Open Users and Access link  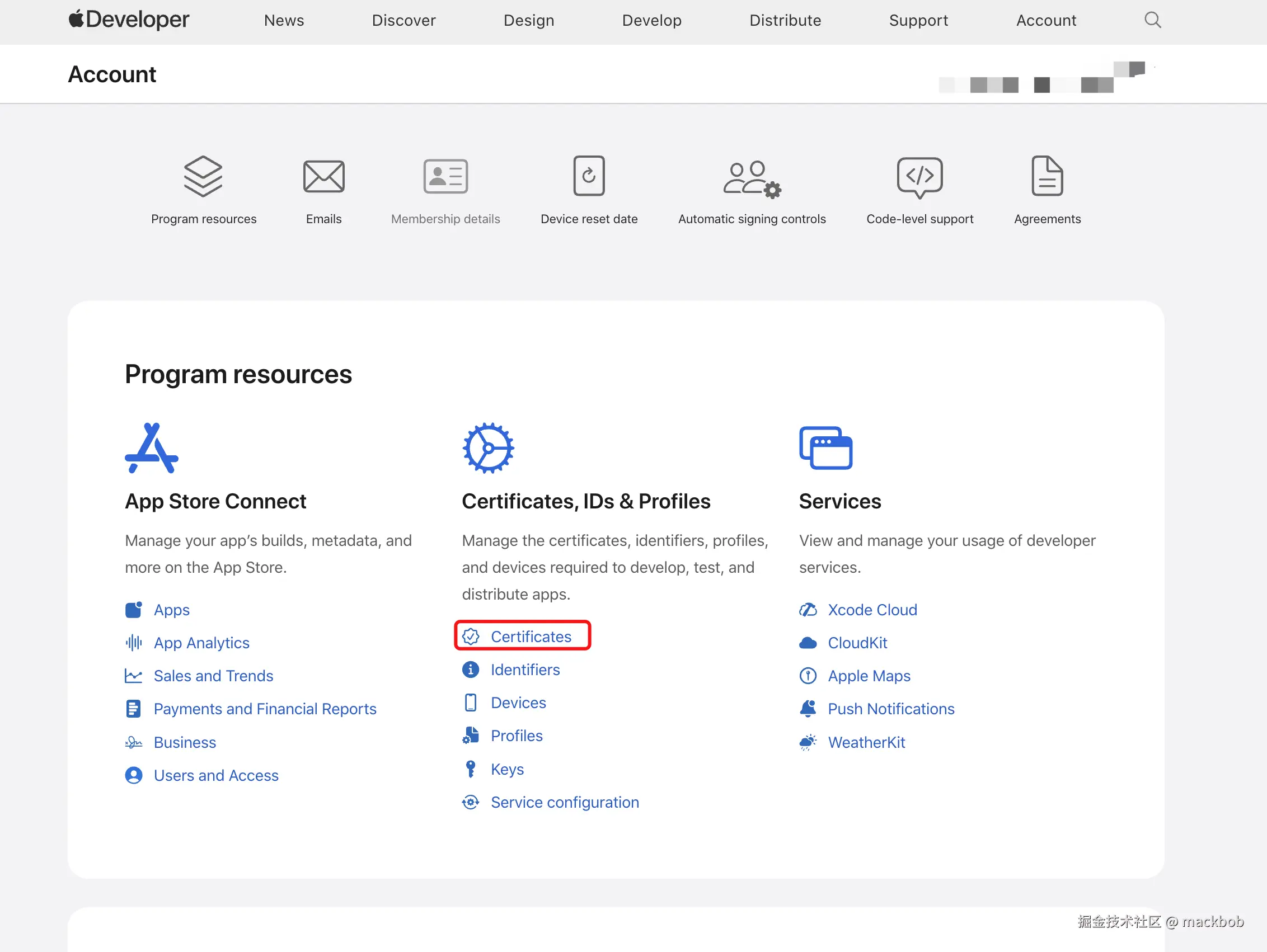[x=217, y=776]
